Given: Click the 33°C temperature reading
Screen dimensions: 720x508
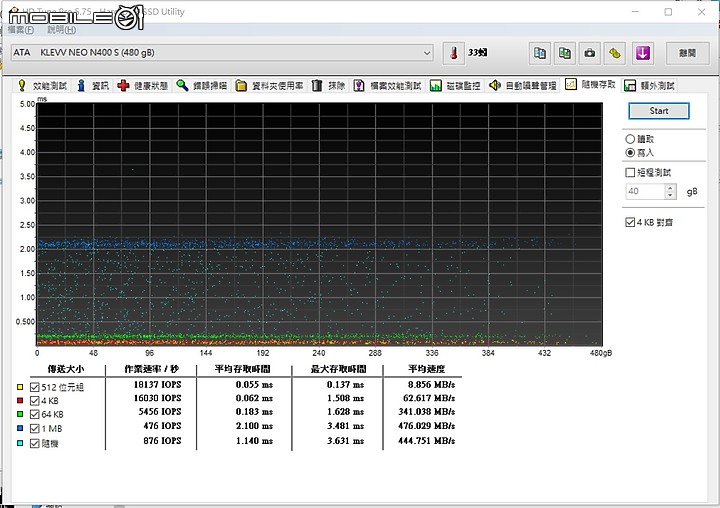Looking at the screenshot, I should point(478,52).
